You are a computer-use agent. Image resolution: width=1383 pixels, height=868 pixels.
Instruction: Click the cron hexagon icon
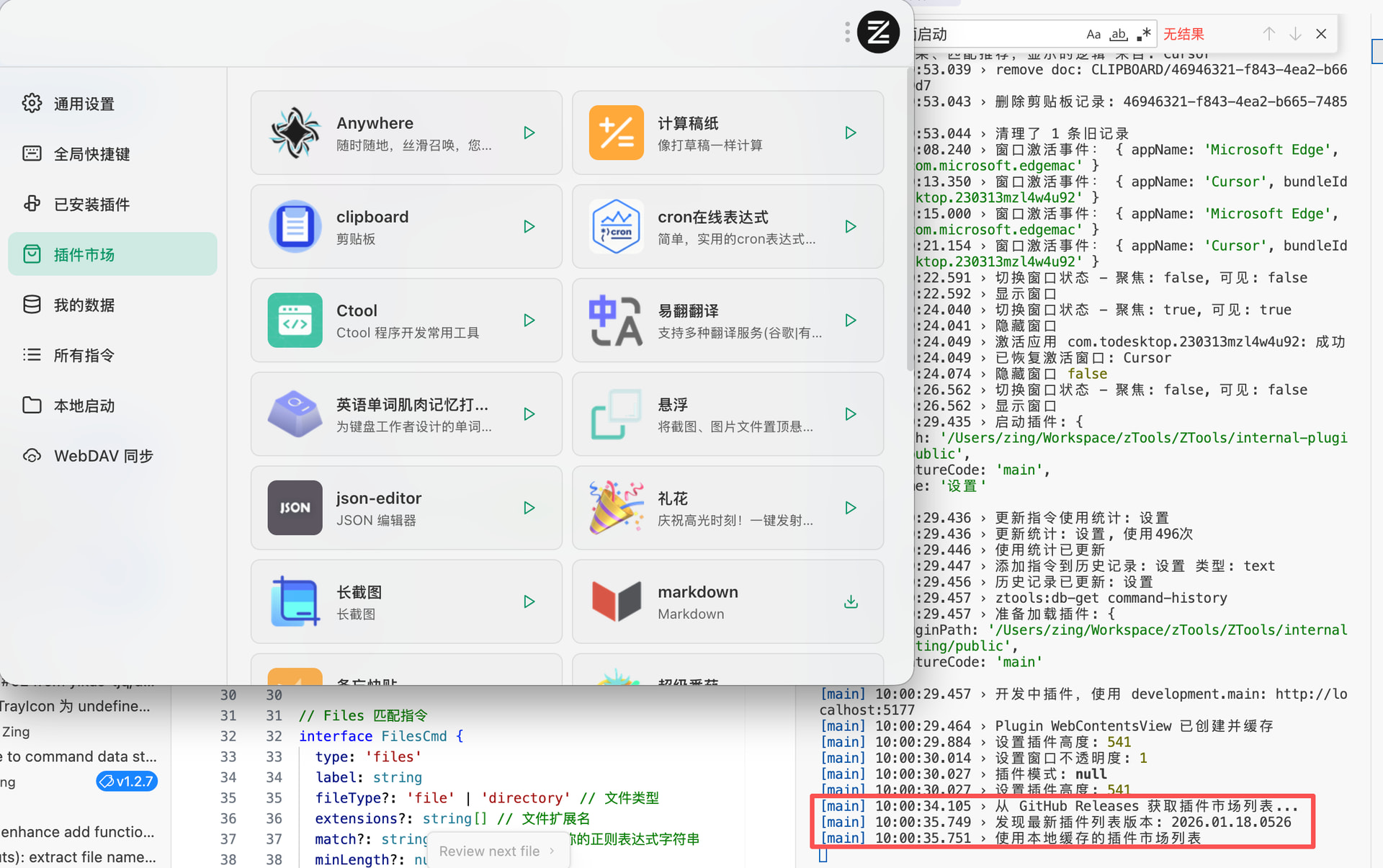pos(616,226)
